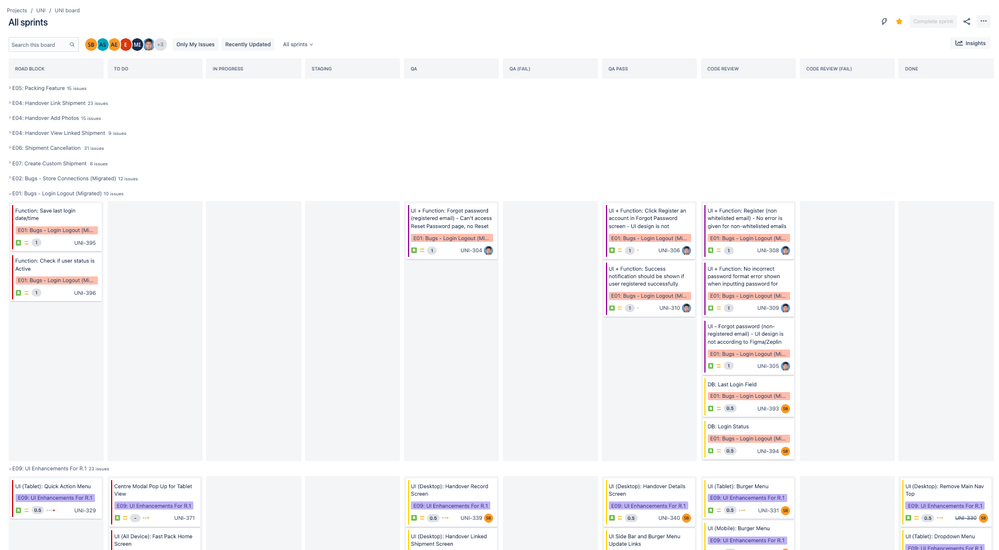Screen dimensions: 999x550
Task: Open the All sprints dropdown
Action: pos(298,45)
